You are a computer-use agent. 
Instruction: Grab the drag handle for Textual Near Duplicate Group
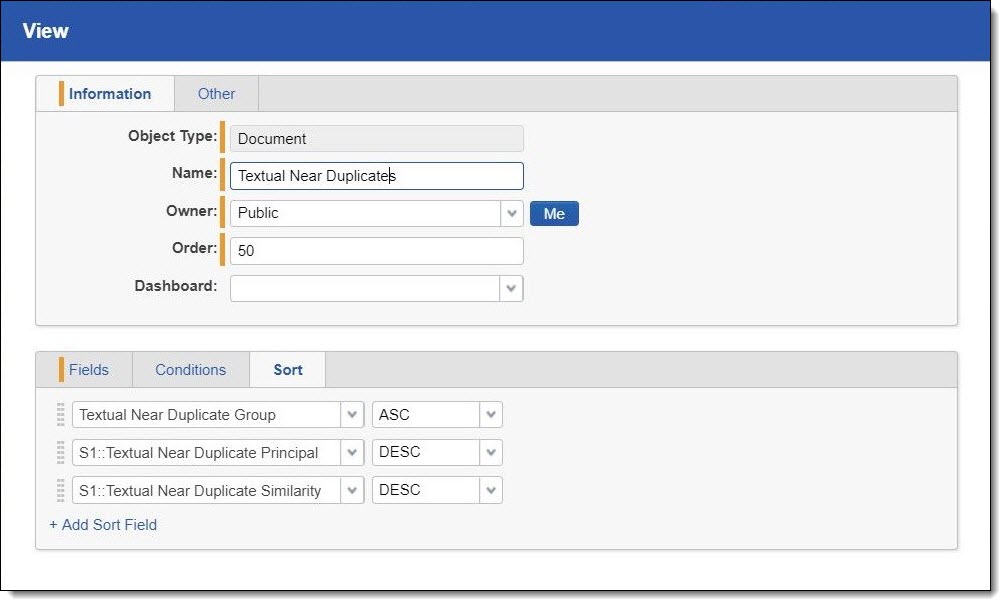click(60, 415)
